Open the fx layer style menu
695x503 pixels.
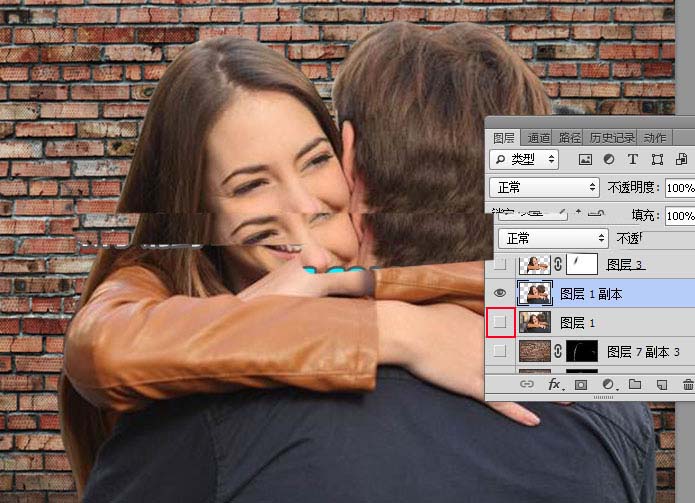point(554,384)
